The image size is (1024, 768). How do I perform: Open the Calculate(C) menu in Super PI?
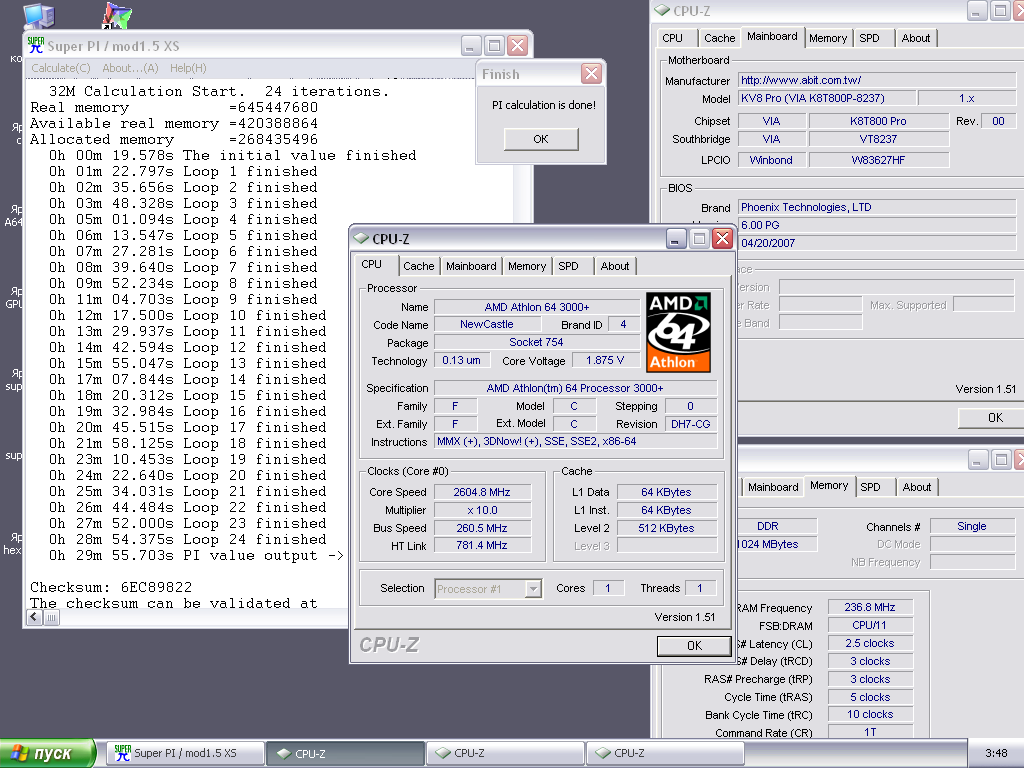(x=61, y=68)
